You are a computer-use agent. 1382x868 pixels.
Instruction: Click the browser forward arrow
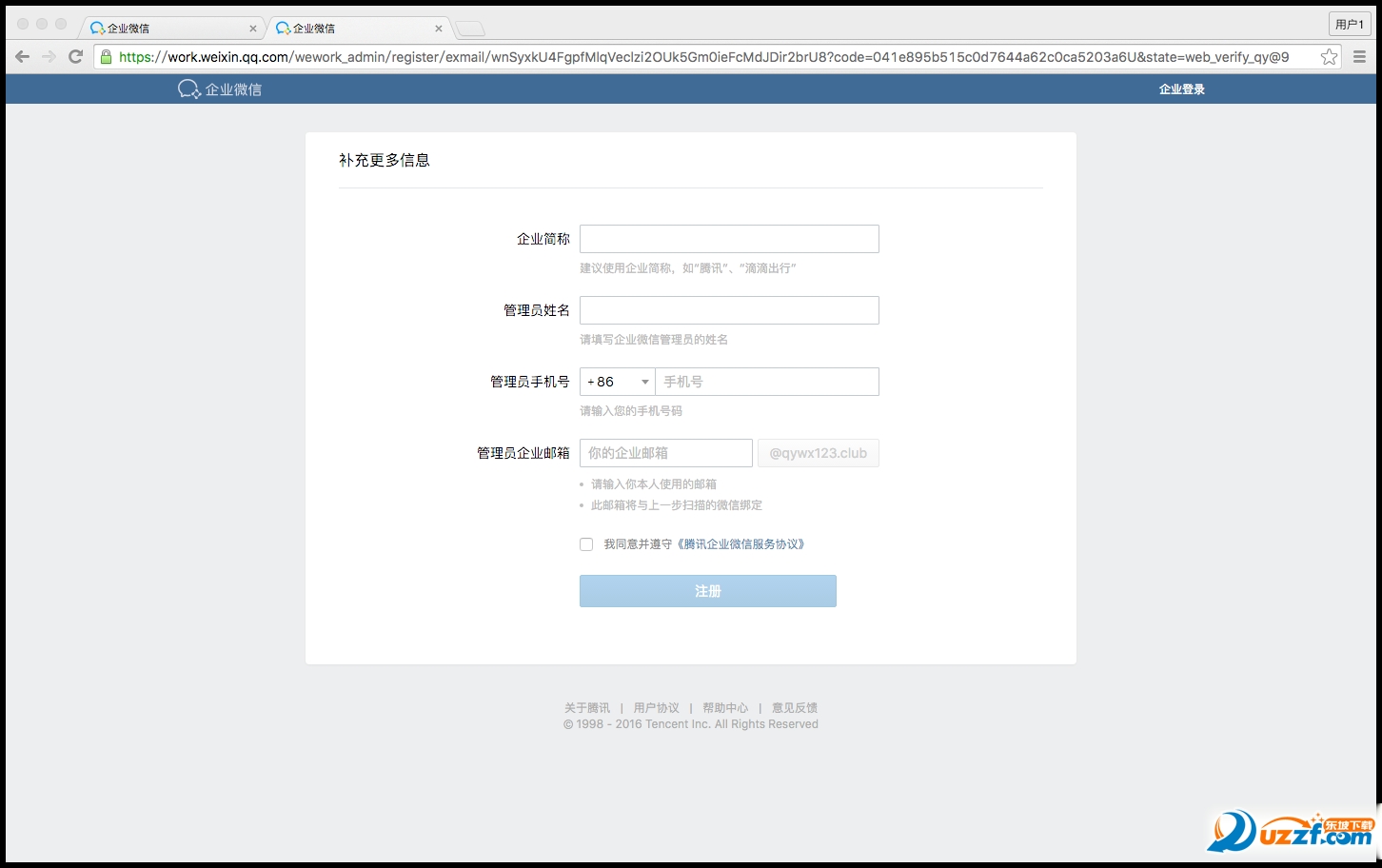coord(49,57)
